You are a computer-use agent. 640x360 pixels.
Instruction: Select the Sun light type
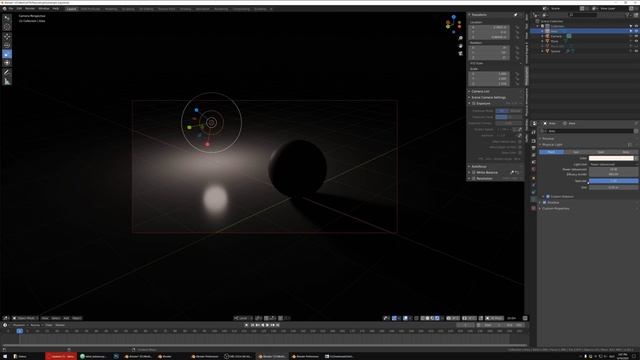pos(576,152)
